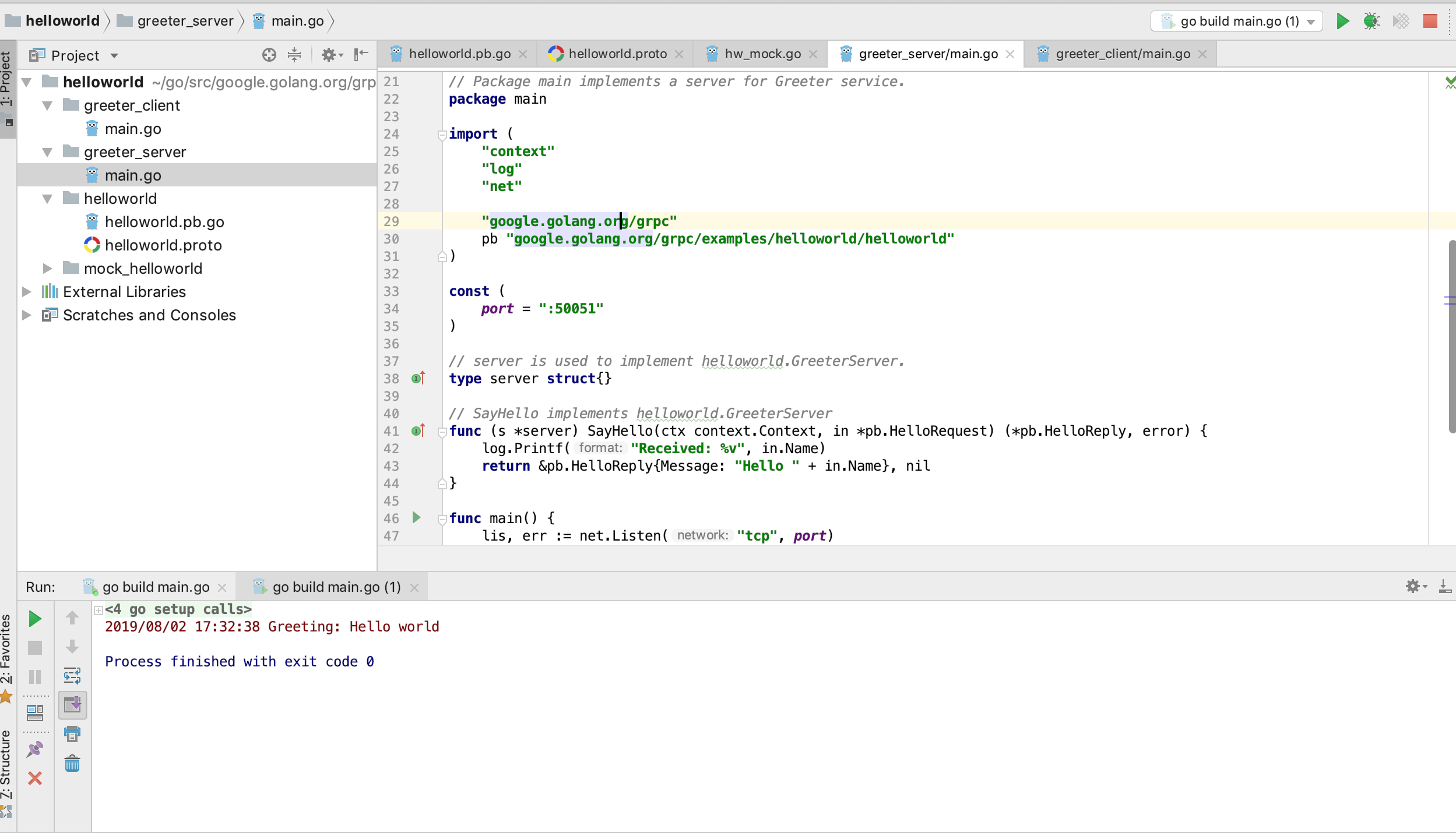Image resolution: width=1456 pixels, height=833 pixels.
Task: Click the Collapse All icon in Project panel
Action: [x=294, y=55]
